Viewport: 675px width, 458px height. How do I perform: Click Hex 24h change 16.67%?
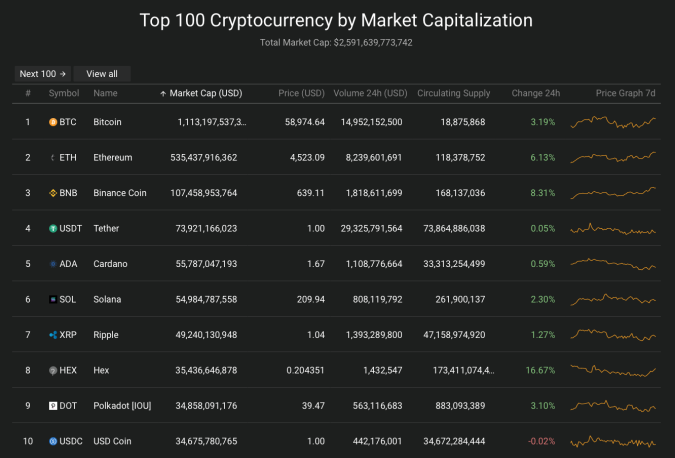tap(540, 370)
